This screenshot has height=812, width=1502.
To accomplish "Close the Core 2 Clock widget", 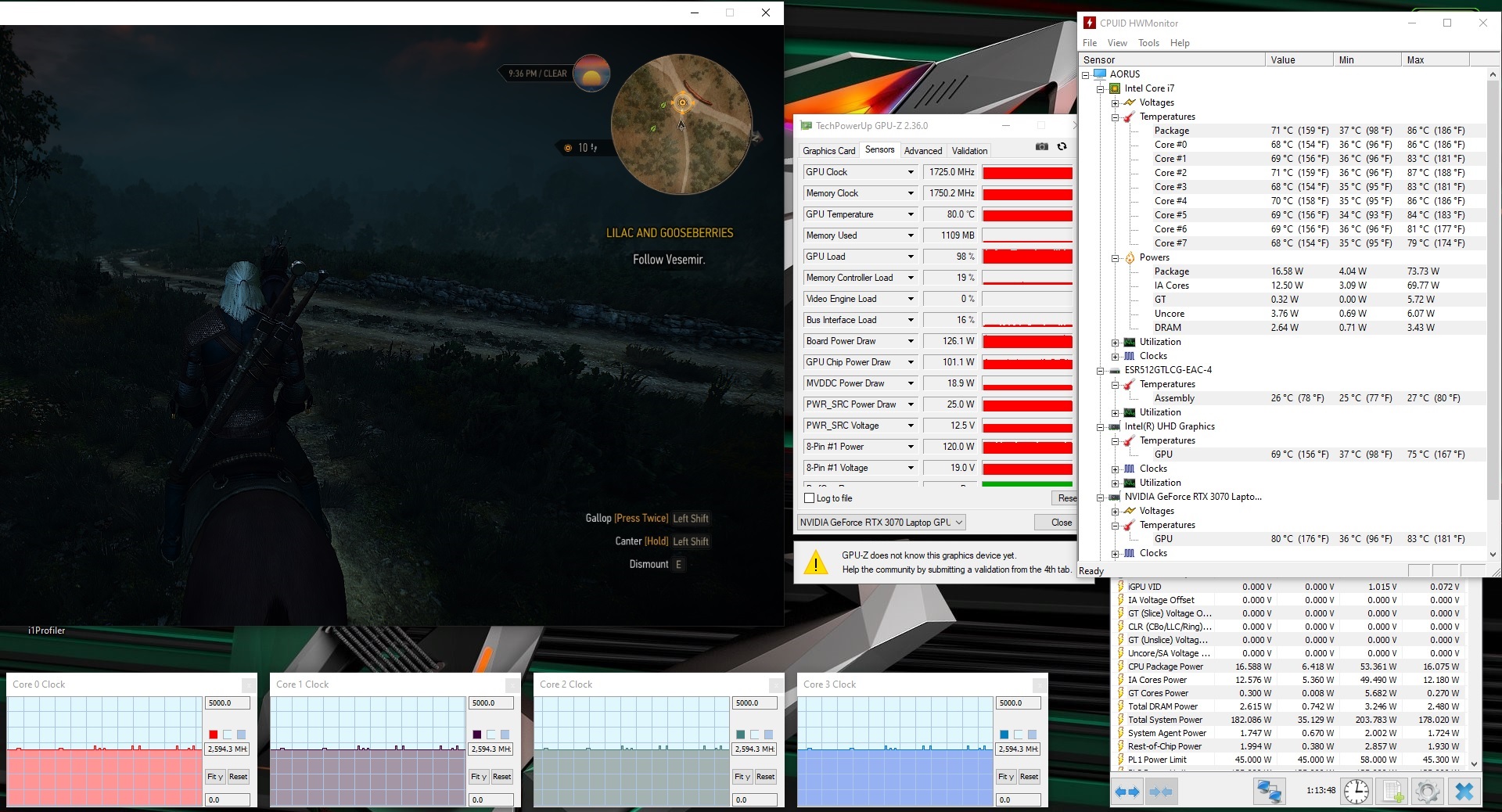I will (776, 684).
